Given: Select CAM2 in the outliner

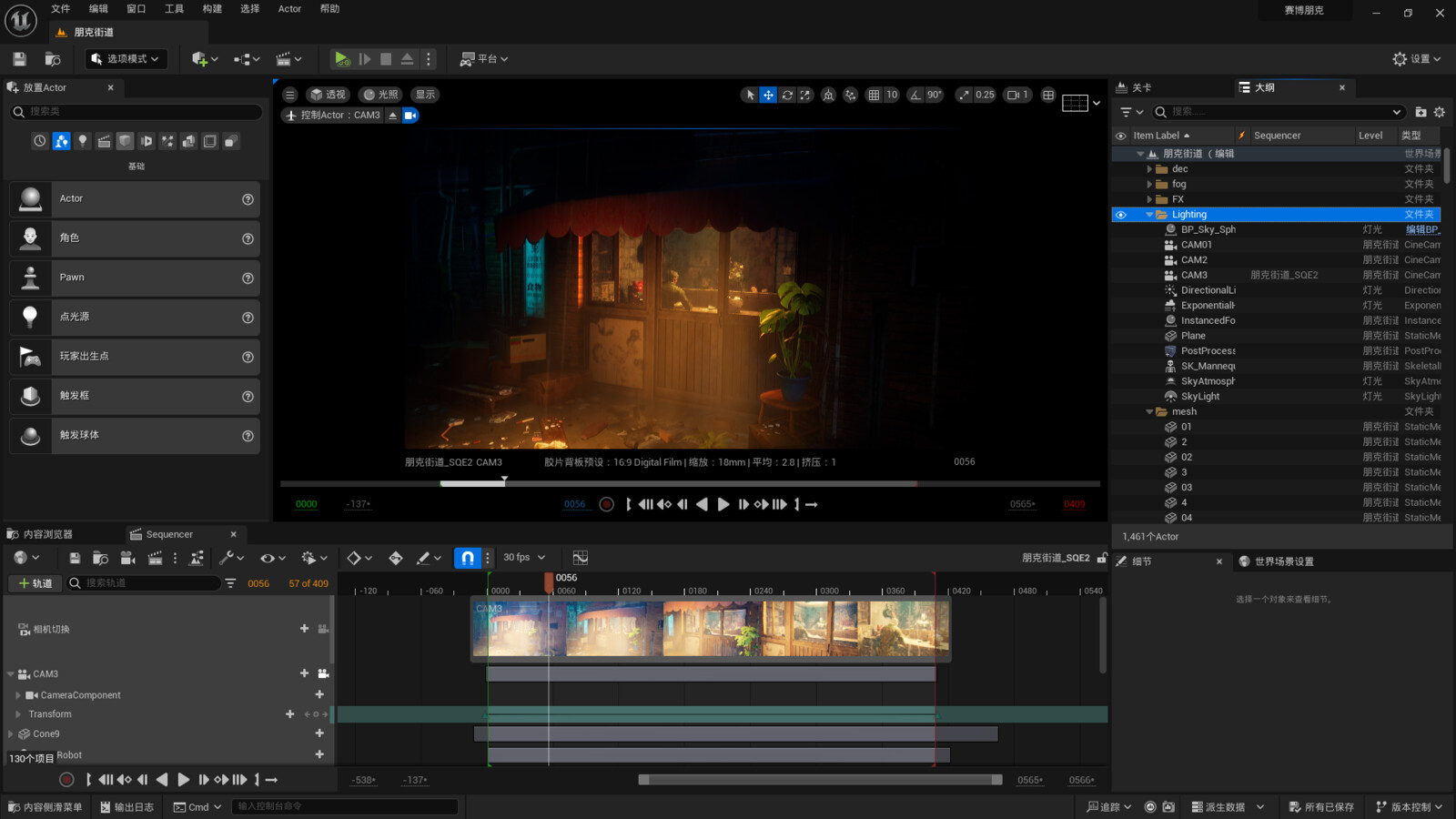Looking at the screenshot, I should pyautogui.click(x=1194, y=260).
